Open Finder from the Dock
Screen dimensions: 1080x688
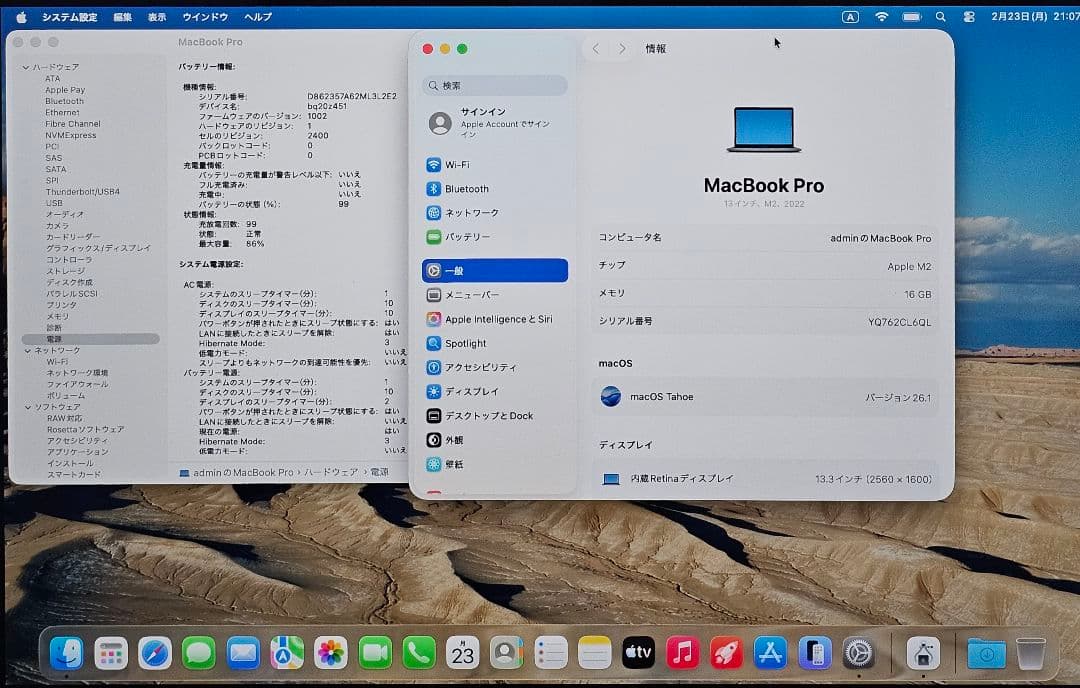pyautogui.click(x=67, y=653)
